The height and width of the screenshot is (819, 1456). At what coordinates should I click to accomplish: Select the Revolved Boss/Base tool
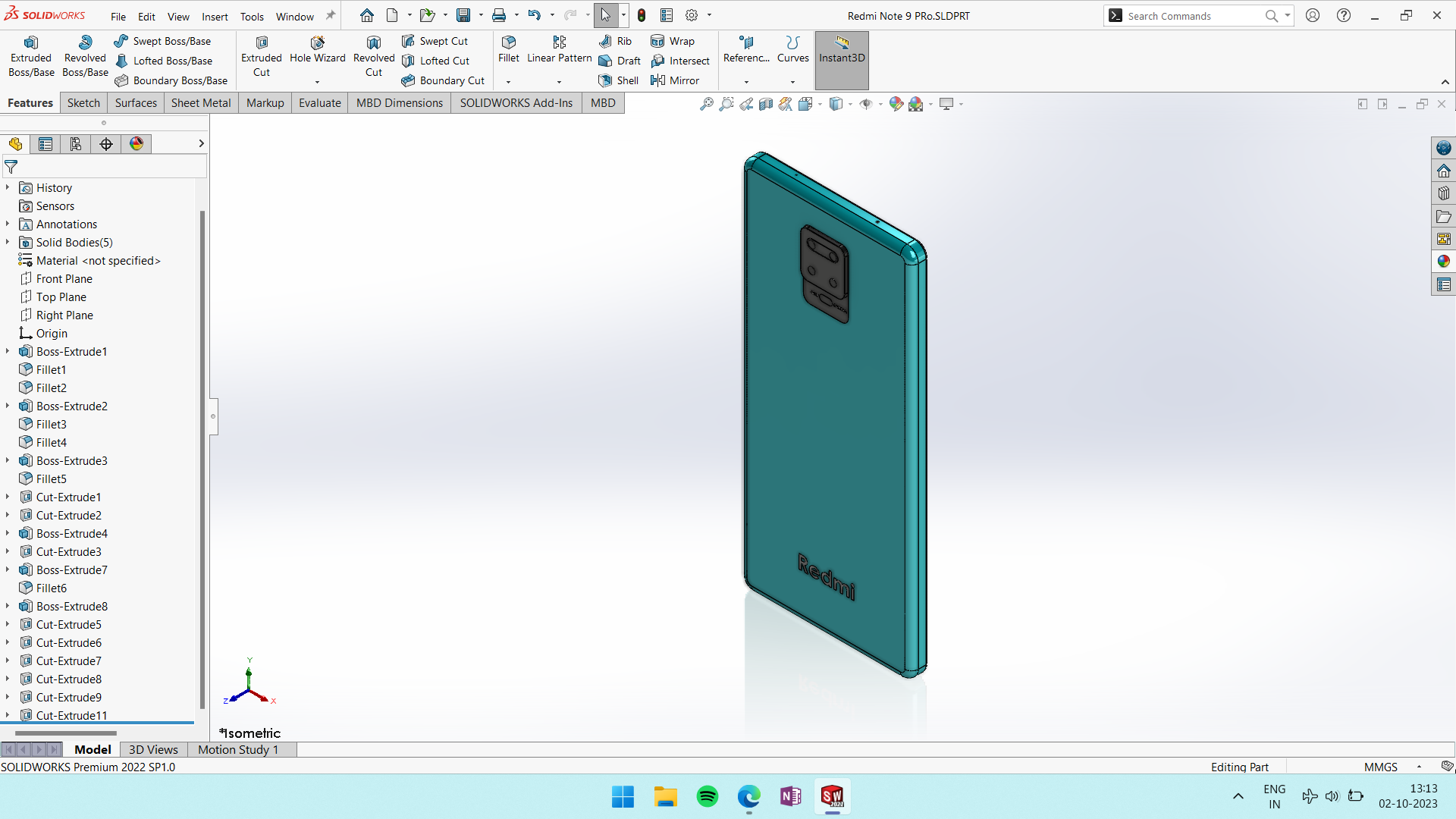coord(85,57)
